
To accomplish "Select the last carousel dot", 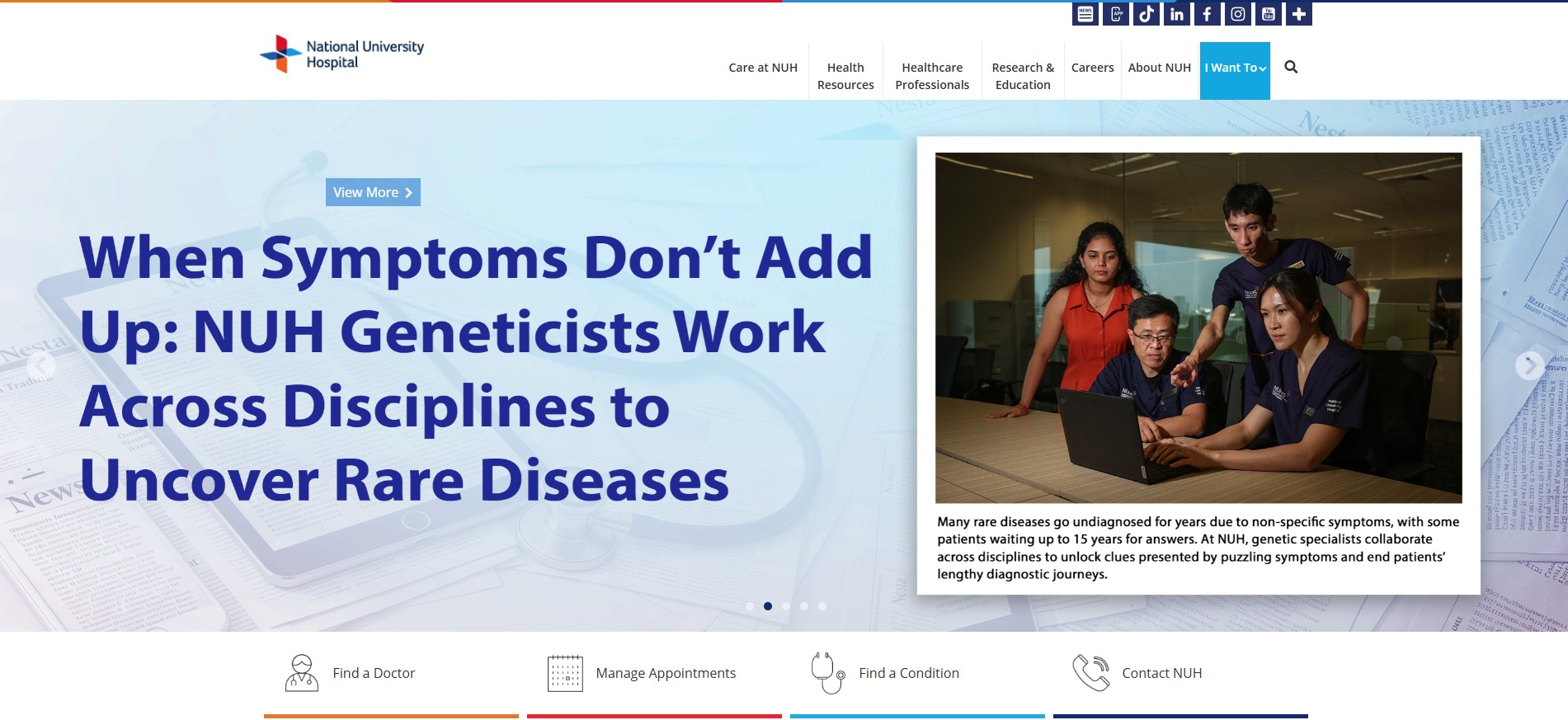I will pos(822,606).
